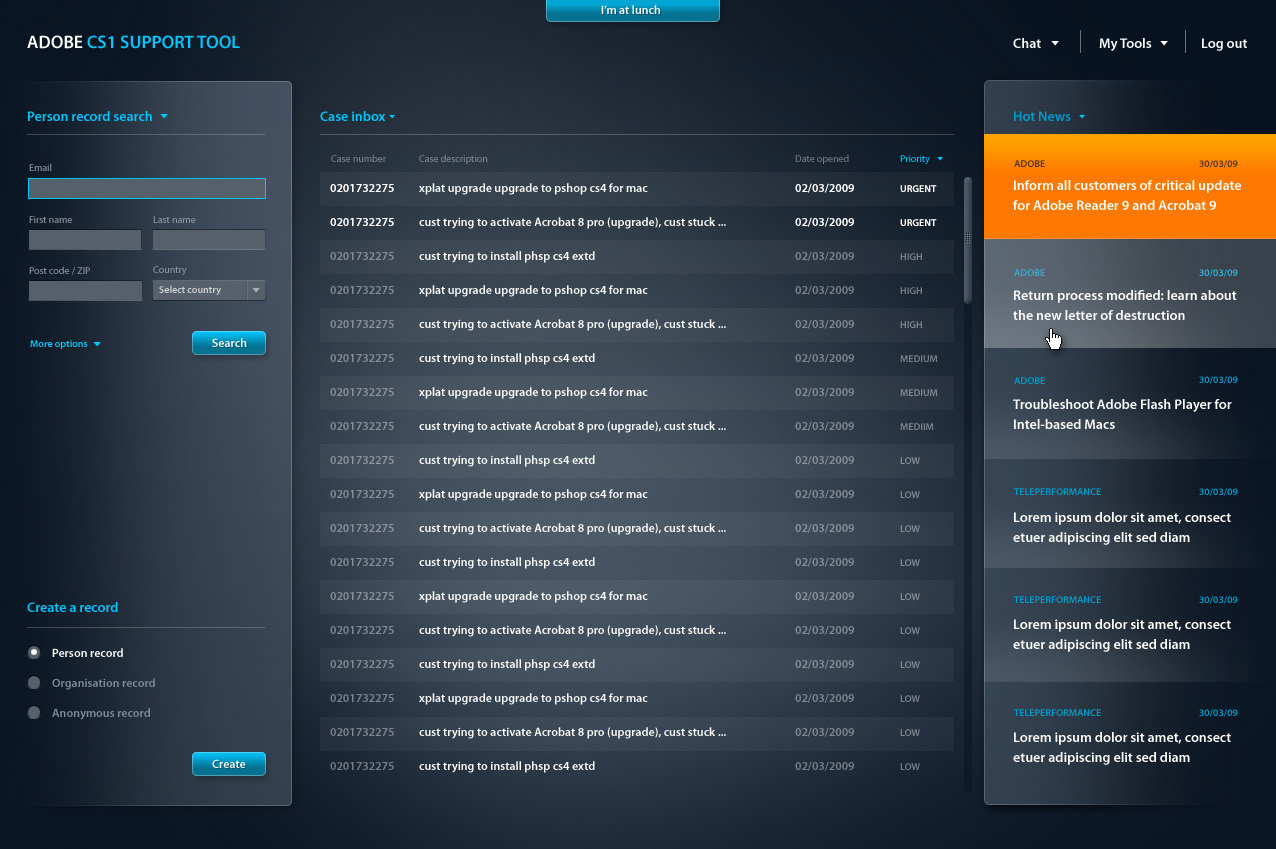Expand the Person record search dropdown
Viewport: 1276px width, 849px height.
[97, 116]
